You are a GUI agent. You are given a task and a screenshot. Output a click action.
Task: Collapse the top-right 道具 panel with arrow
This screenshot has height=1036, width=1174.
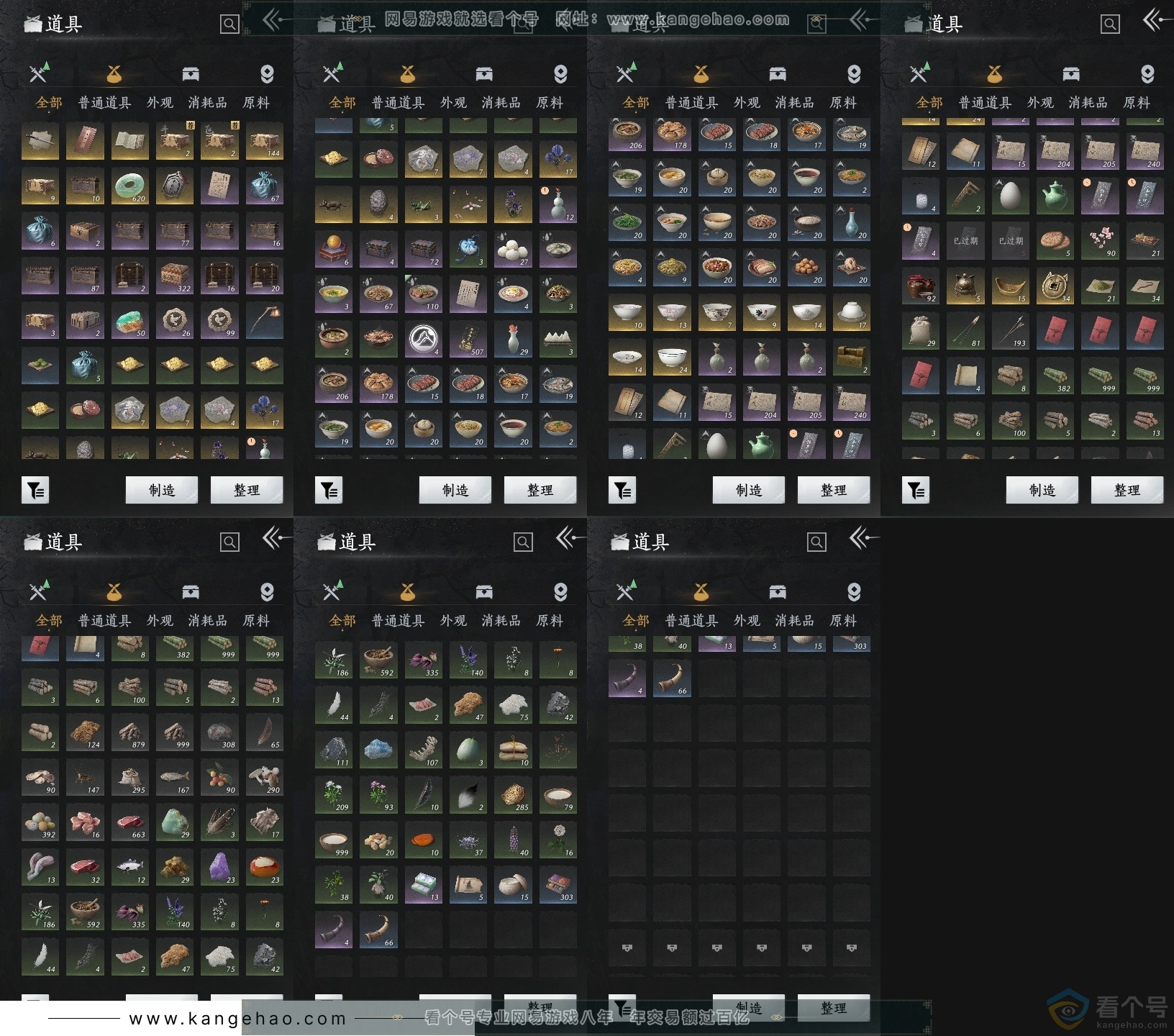(1157, 20)
